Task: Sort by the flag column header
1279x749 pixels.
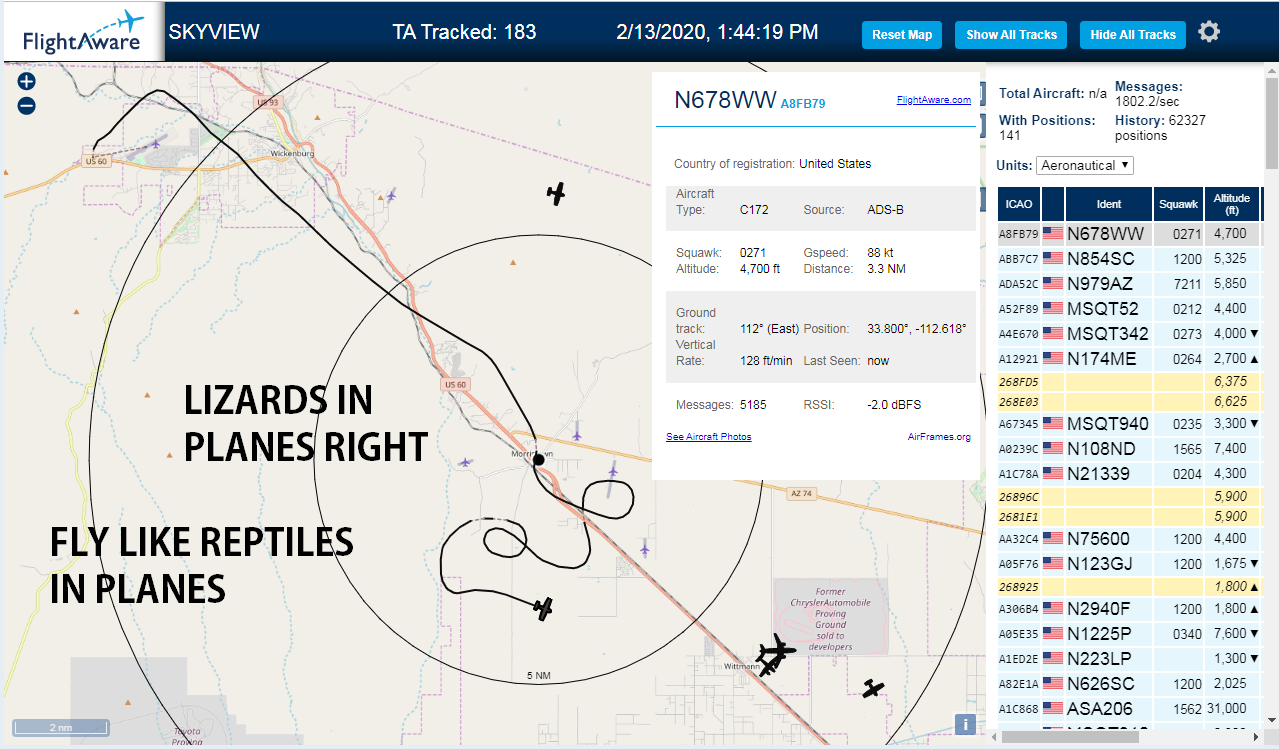Action: (1053, 204)
